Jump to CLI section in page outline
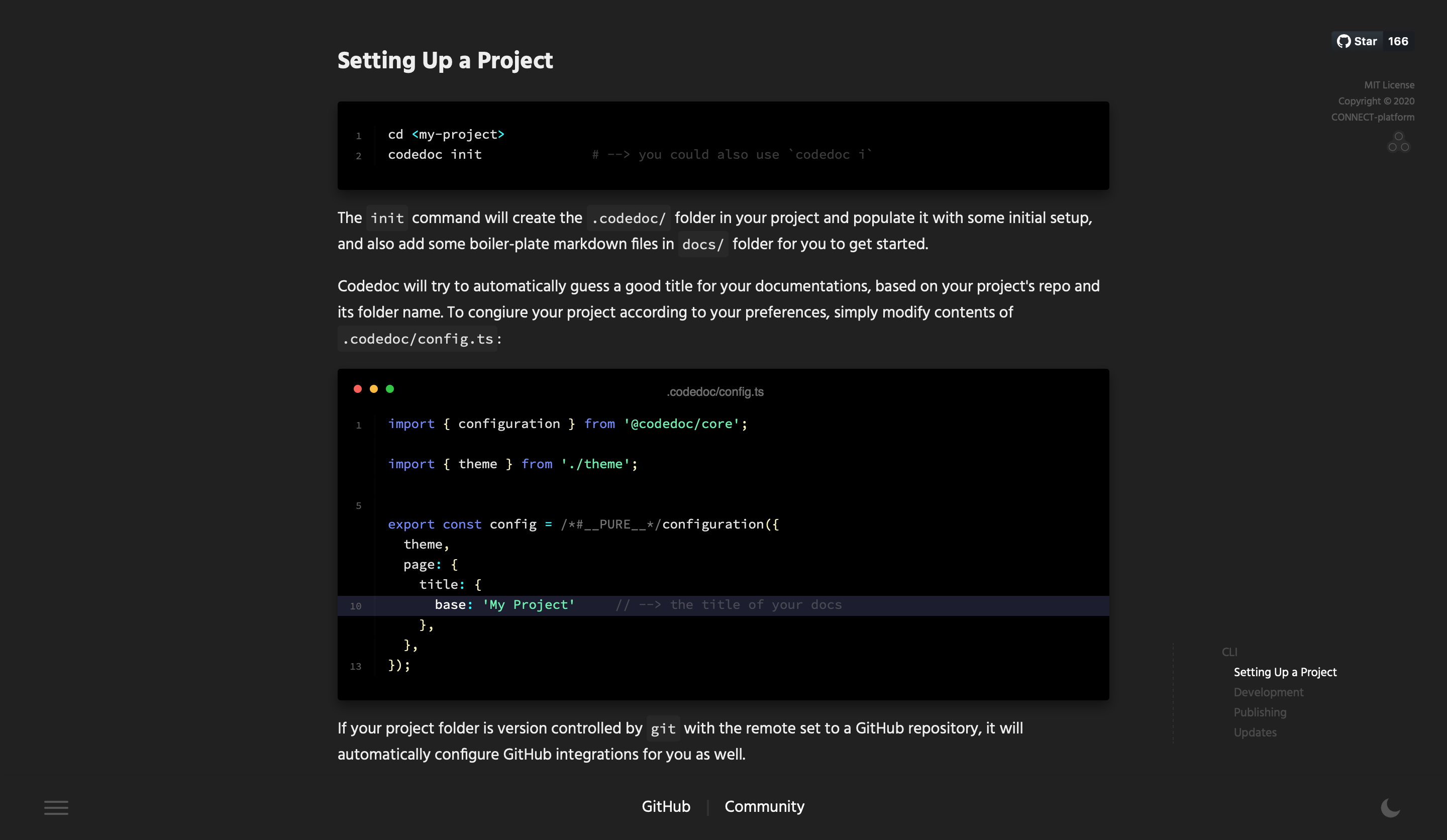This screenshot has width=1447, height=840. pyautogui.click(x=1229, y=652)
